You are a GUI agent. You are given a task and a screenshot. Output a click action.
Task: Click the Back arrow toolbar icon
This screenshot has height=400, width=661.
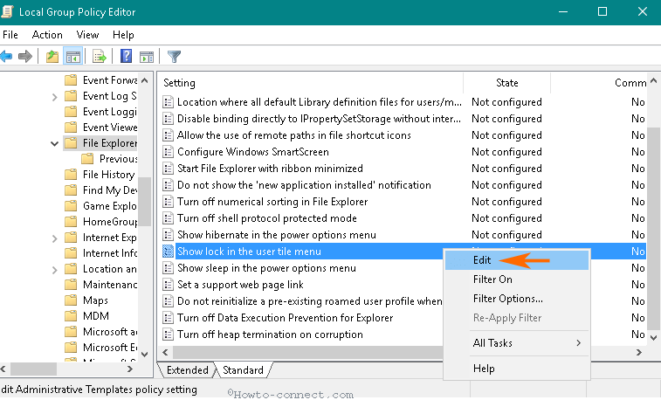(6, 56)
